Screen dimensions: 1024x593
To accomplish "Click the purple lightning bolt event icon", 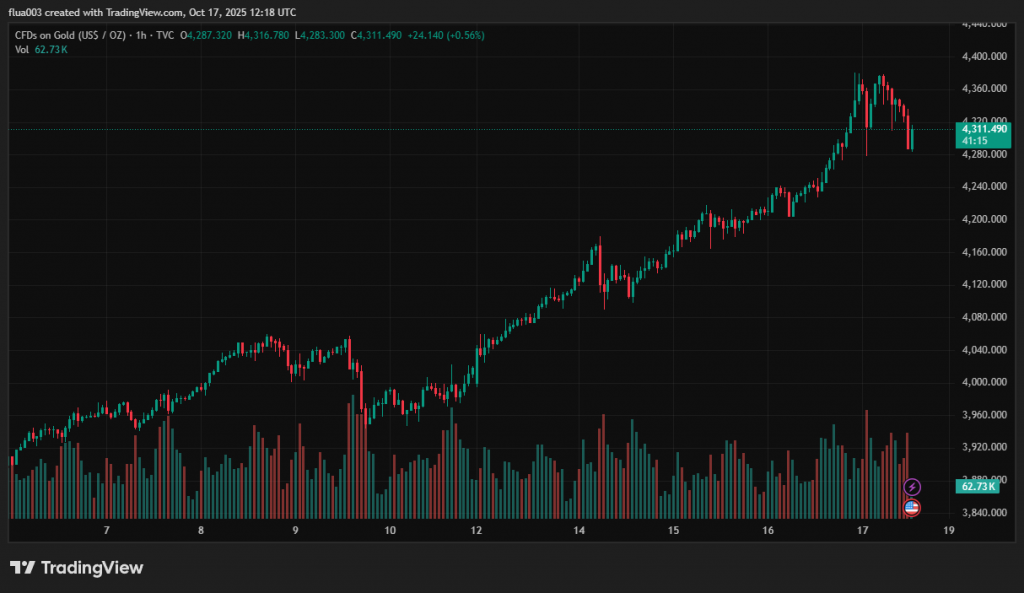I will [x=912, y=487].
